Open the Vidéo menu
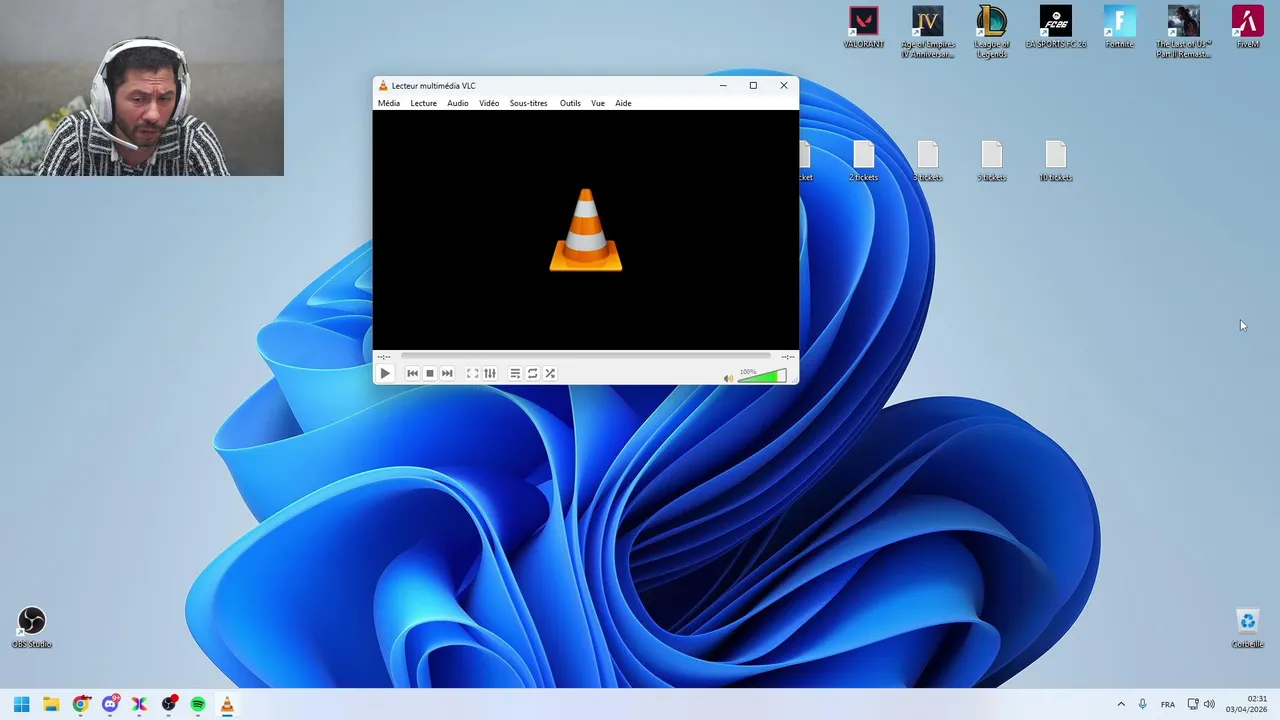Viewport: 1280px width, 720px height. (489, 103)
